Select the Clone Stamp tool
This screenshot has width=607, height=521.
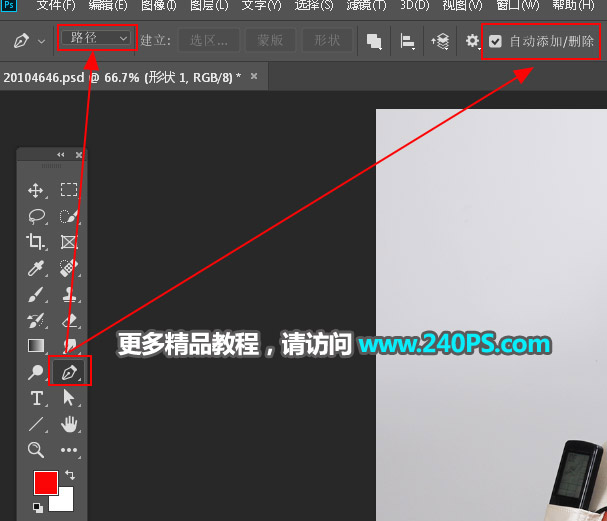click(x=69, y=295)
